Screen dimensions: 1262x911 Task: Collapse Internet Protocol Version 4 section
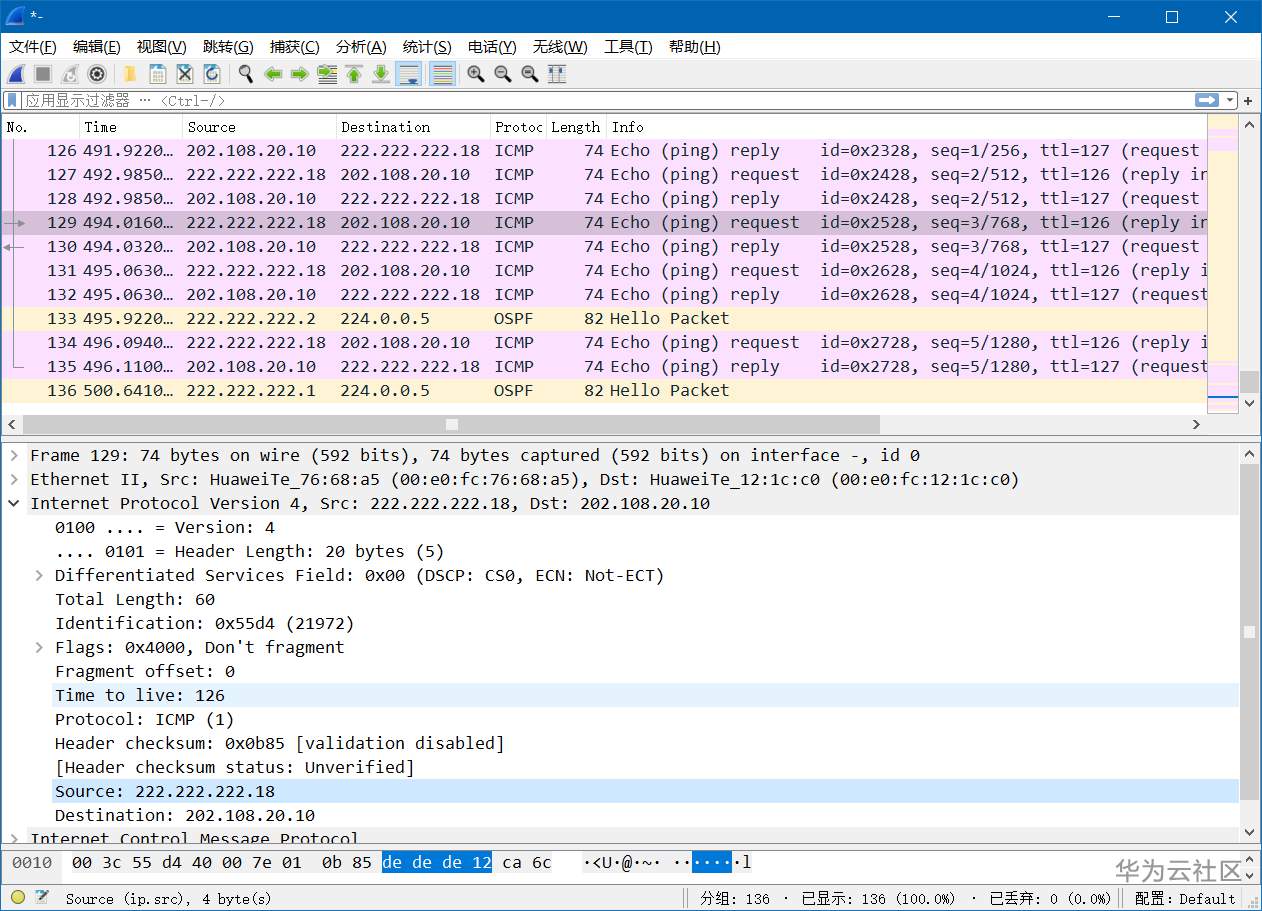(14, 503)
